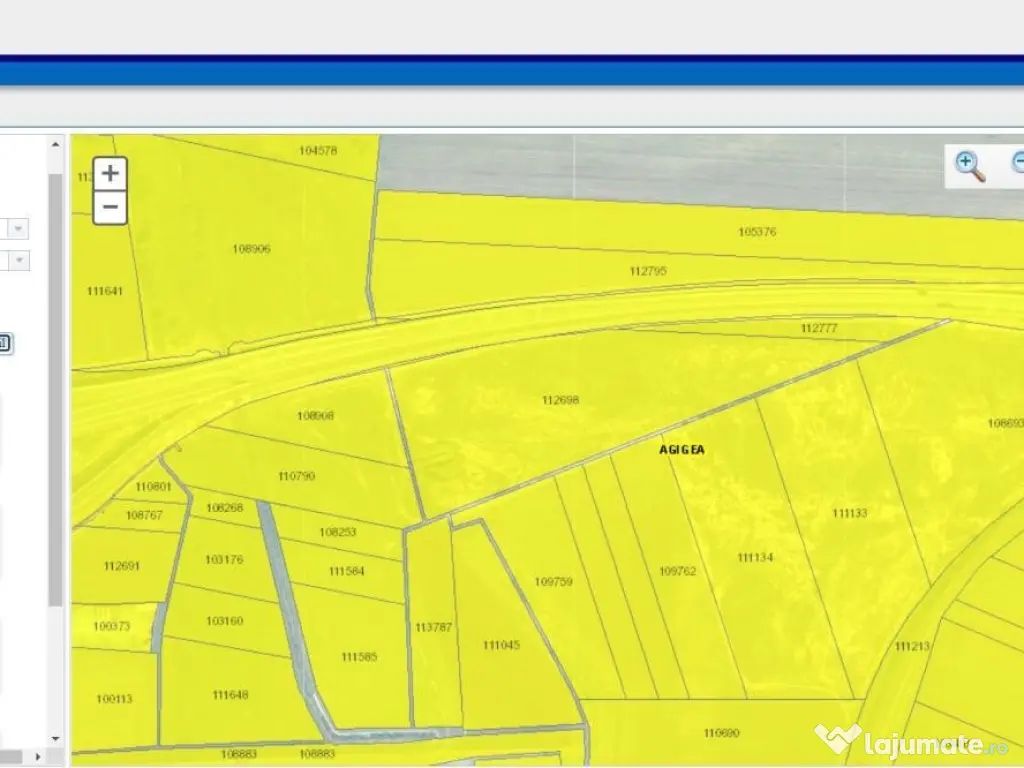Open the first dropdown in left panel
This screenshot has width=1024, height=768.
[x=17, y=229]
